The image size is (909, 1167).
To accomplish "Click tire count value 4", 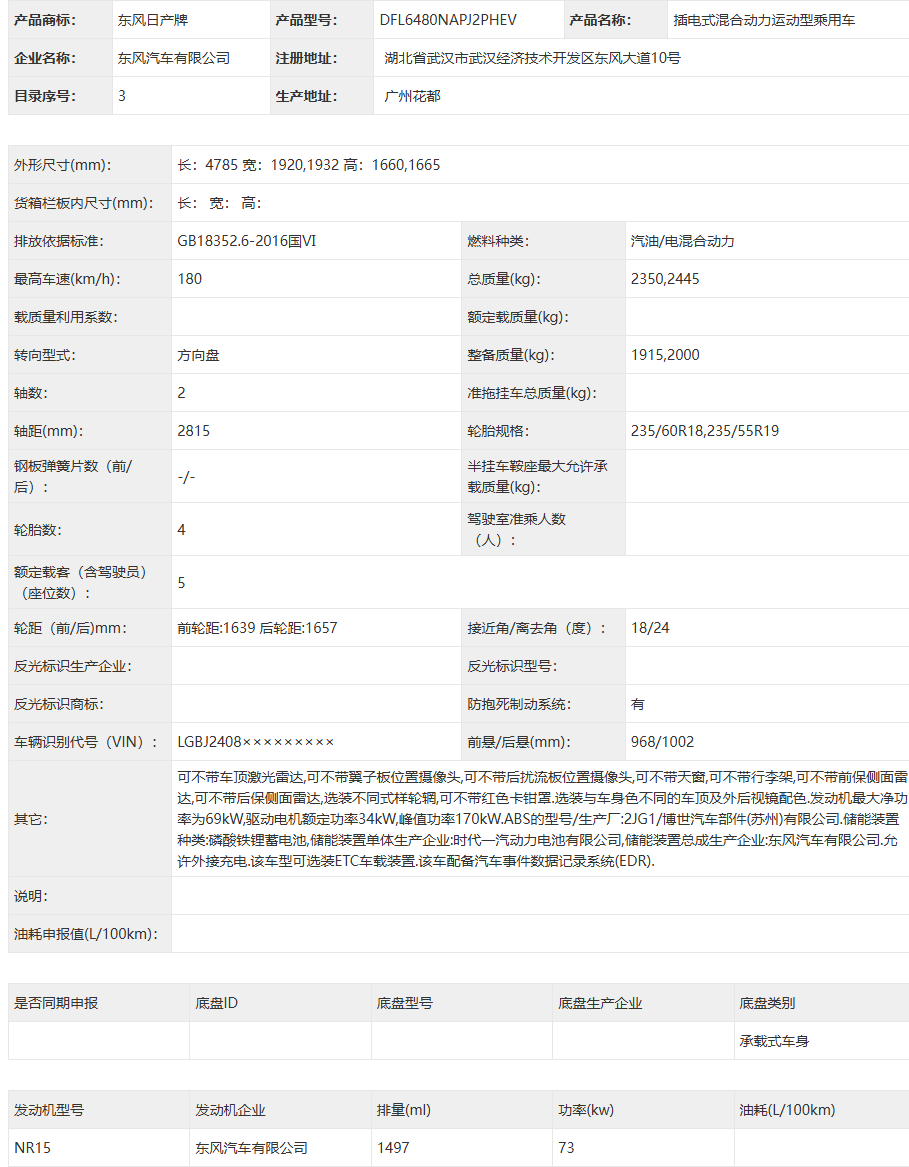I will tap(182, 530).
